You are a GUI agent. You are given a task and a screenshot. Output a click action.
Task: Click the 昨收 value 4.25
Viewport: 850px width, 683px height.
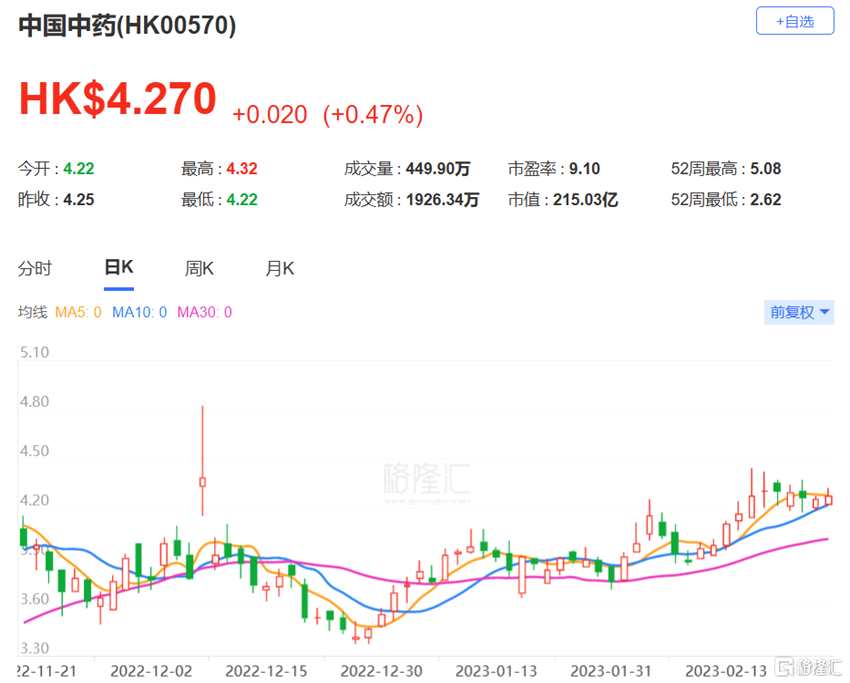point(79,199)
